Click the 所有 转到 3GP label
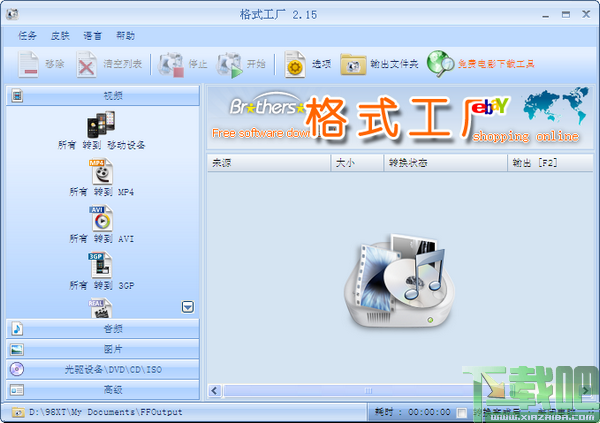The width and height of the screenshot is (600, 423). (101, 286)
